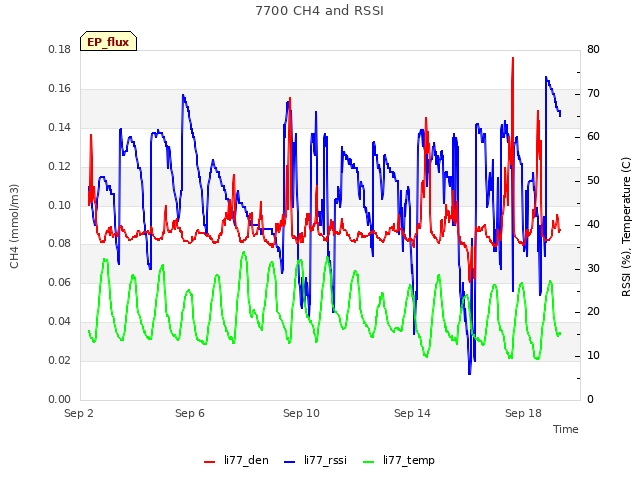640x480 pixels.
Task: Click the 0.06 left axis value
Action: pyautogui.click(x=60, y=282)
